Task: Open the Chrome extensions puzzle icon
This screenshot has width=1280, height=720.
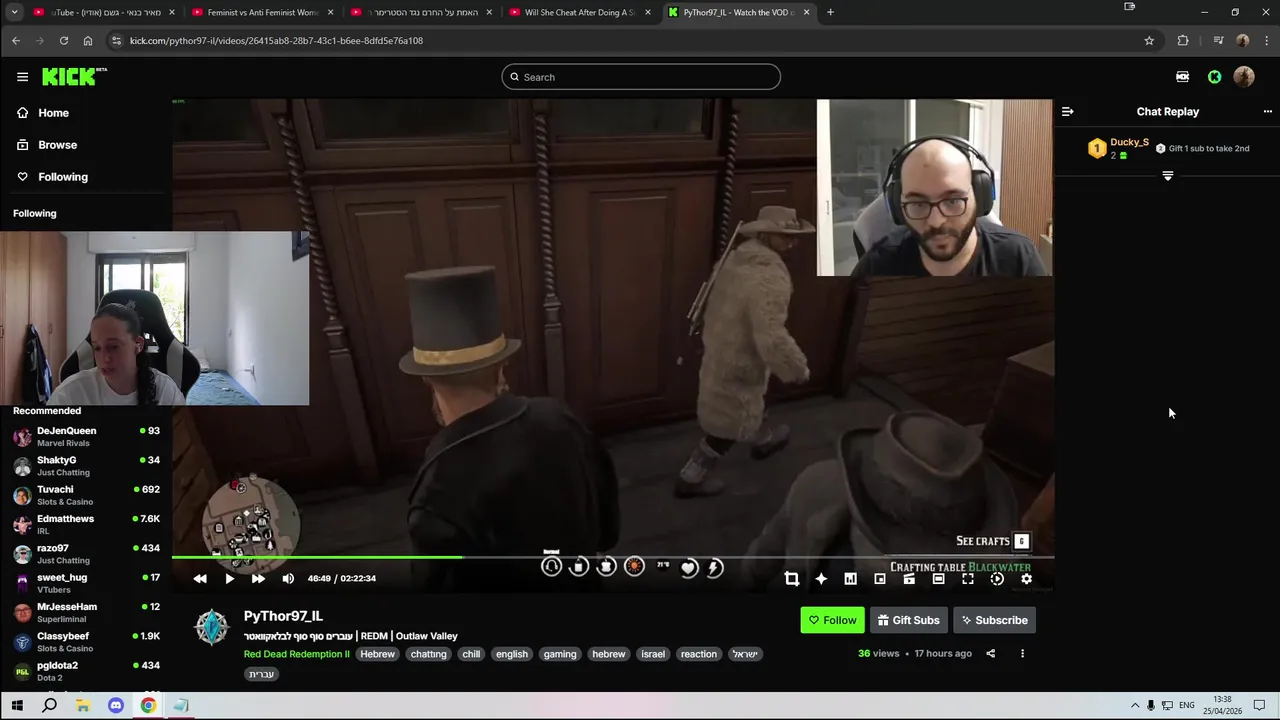Action: (1183, 41)
